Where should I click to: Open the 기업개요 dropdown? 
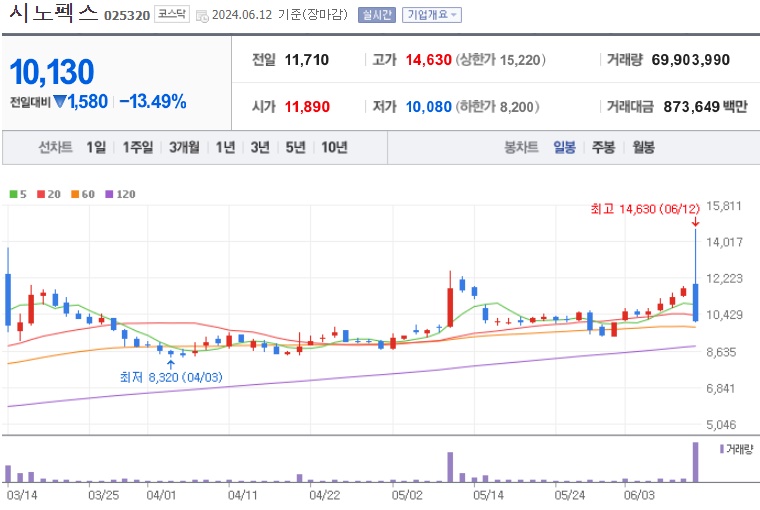pyautogui.click(x=431, y=15)
